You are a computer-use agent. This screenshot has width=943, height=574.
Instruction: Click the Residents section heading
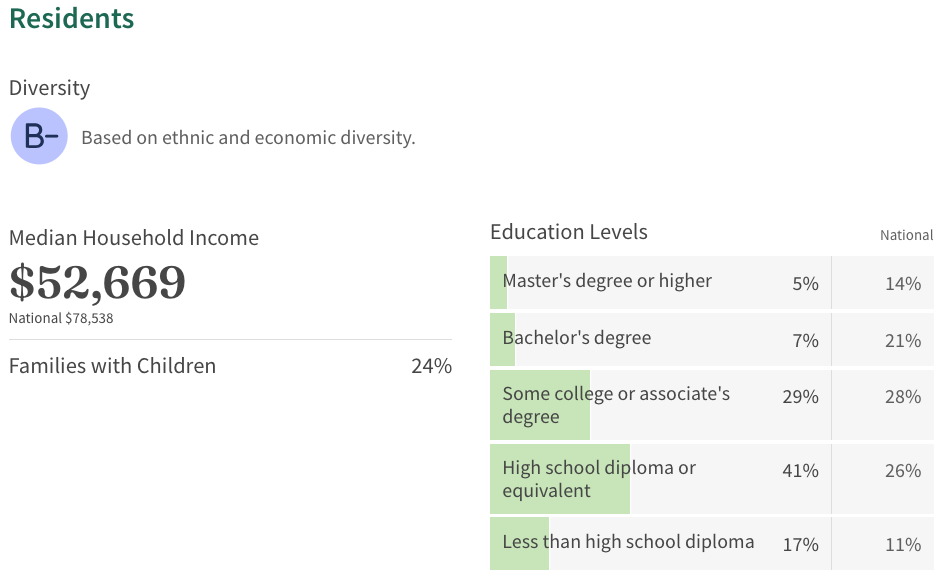tap(72, 18)
